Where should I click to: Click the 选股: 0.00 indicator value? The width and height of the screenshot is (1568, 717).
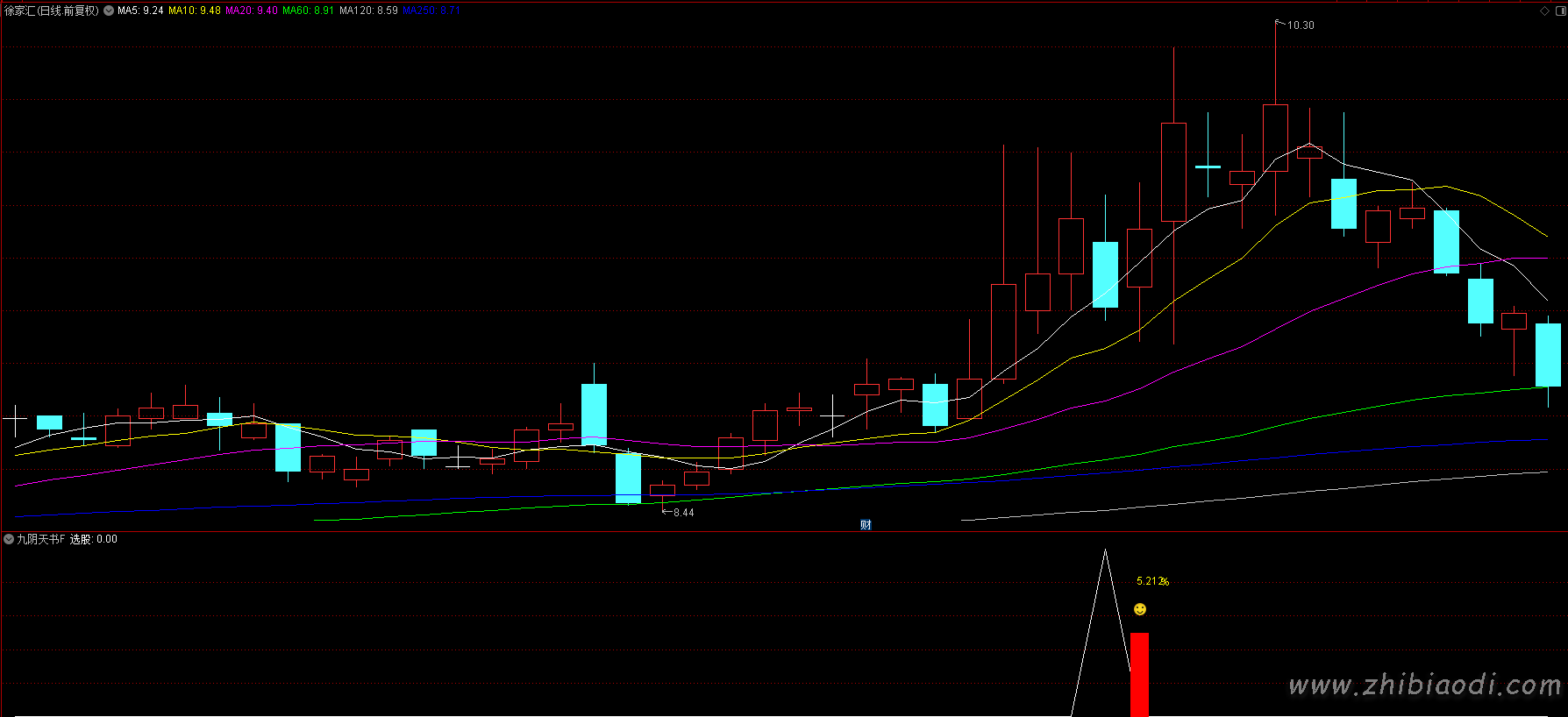tap(94, 539)
